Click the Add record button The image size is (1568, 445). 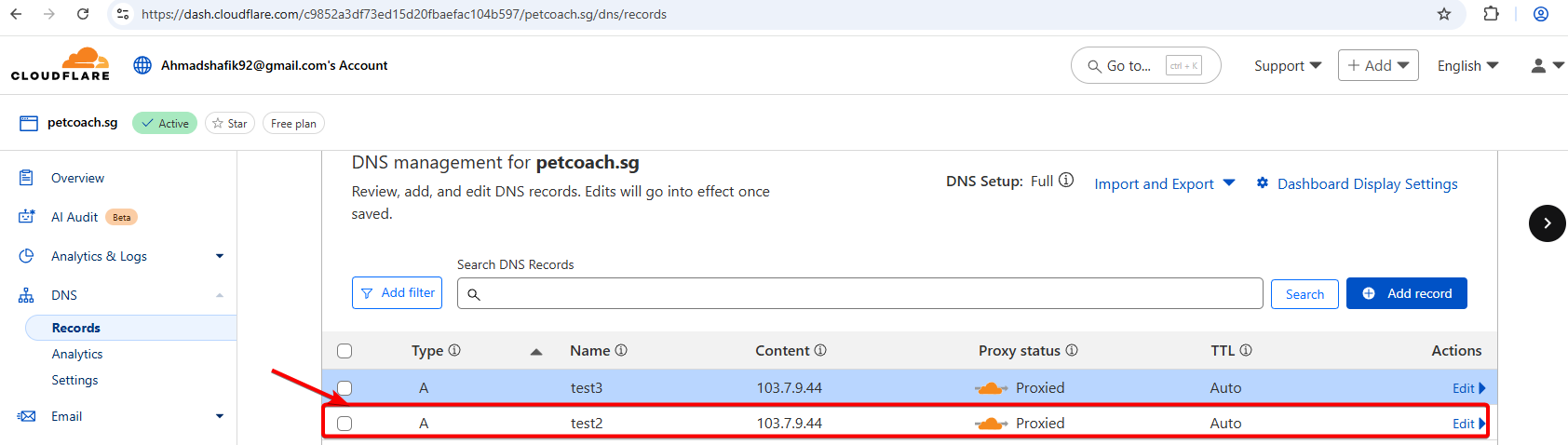pyautogui.click(x=1407, y=293)
